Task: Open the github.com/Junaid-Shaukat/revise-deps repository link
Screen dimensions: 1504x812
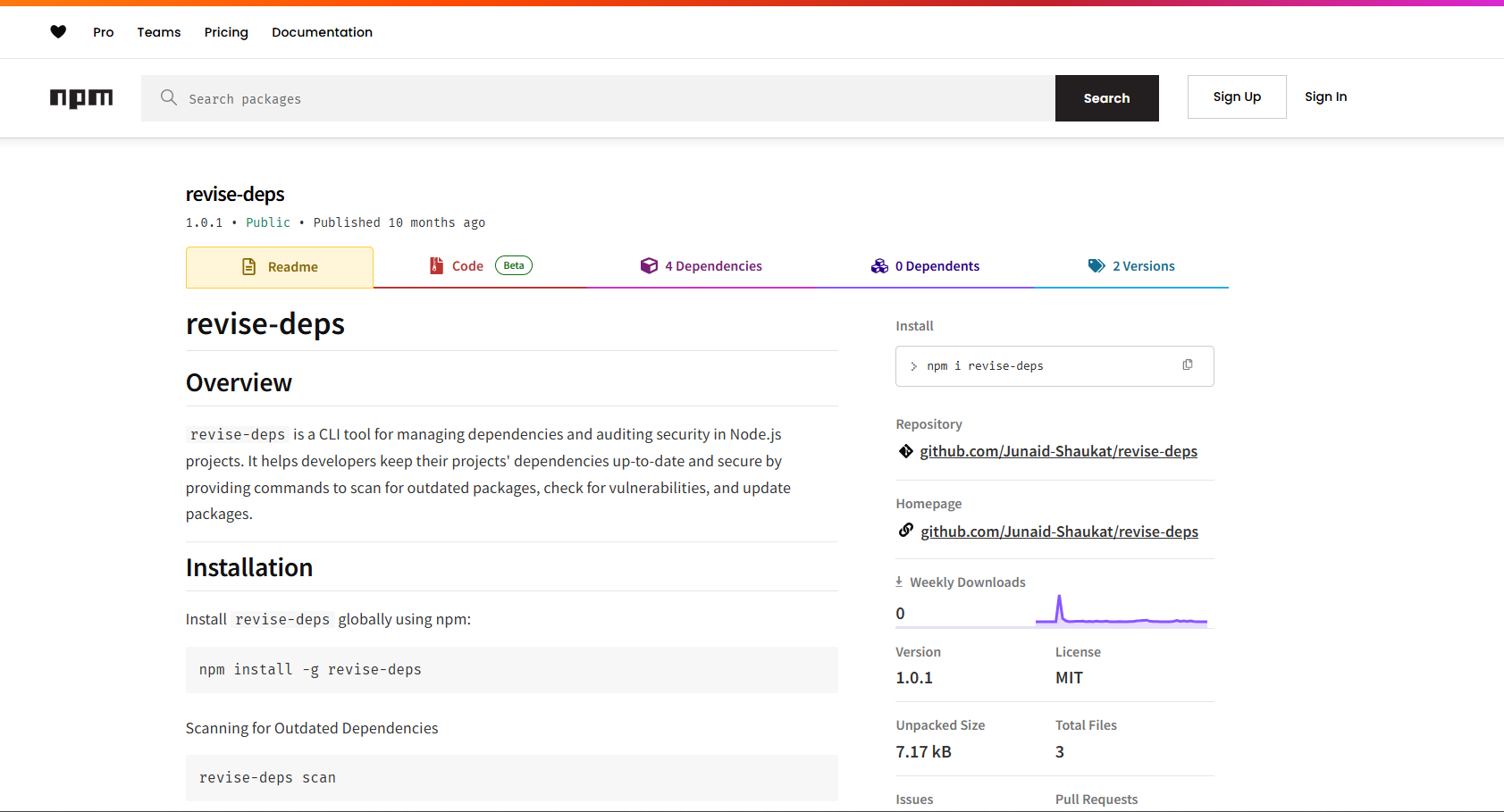Action: (x=1059, y=451)
